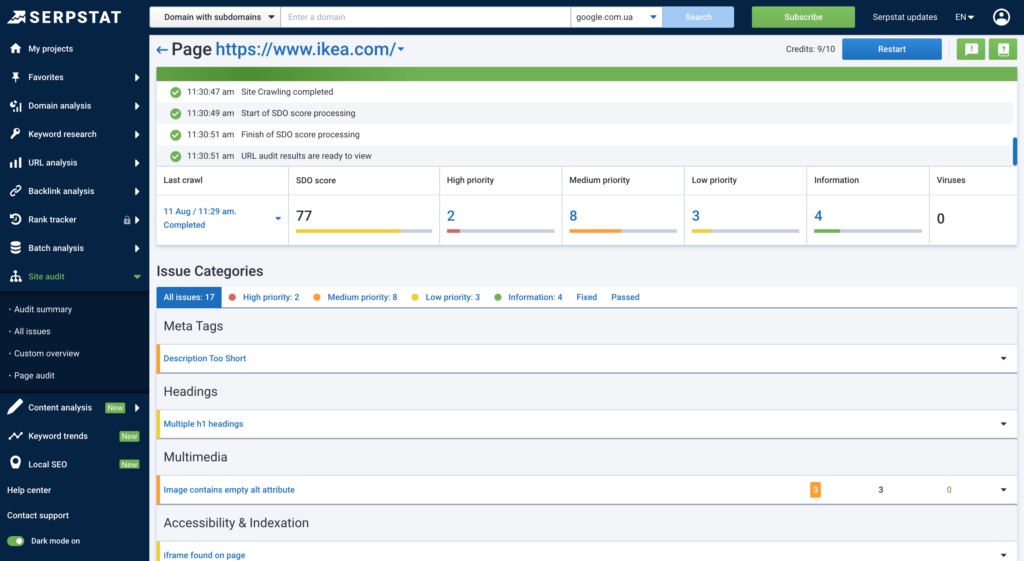
Task: Click the Keyword trends line icon
Action: click(x=16, y=436)
